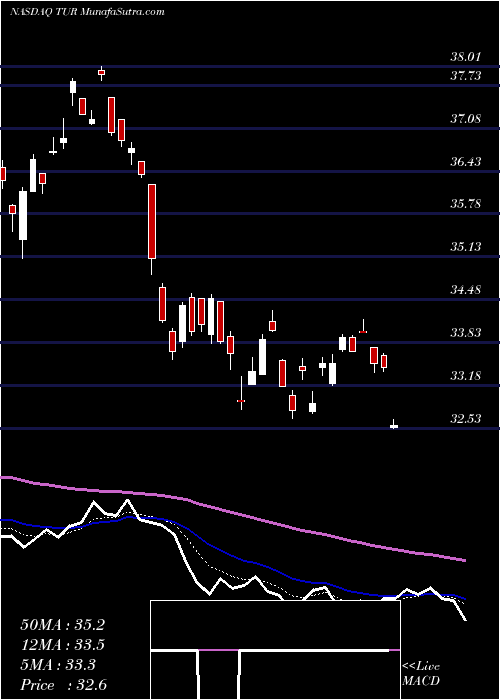Screen dimensions: 500x700
Task: Click the 33.18 price level label
Action: pos(465,376)
